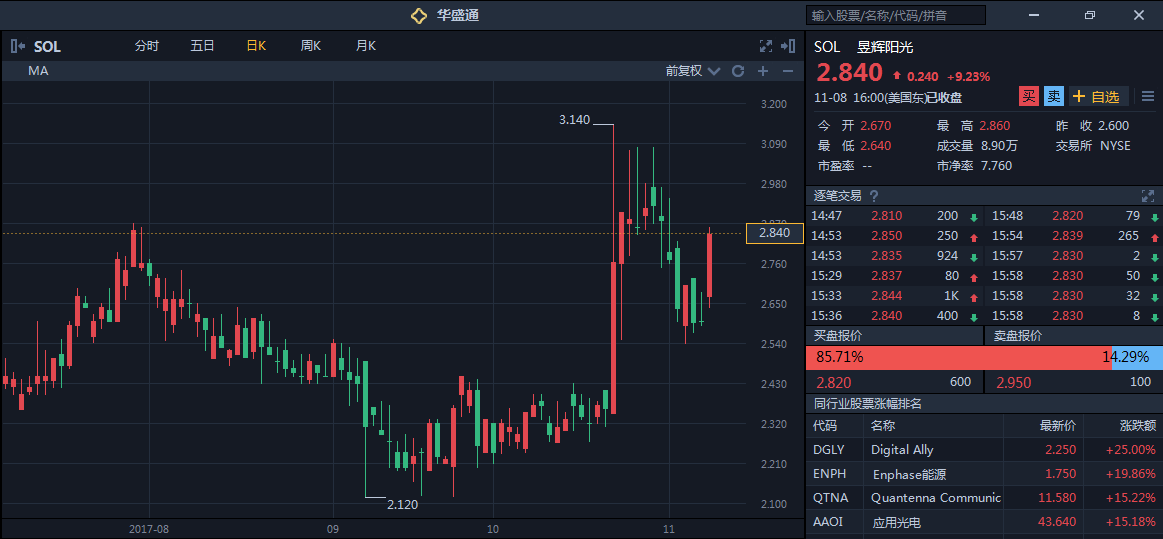The width and height of the screenshot is (1163, 539).
Task: Click the MA indicator label
Action: (38, 71)
